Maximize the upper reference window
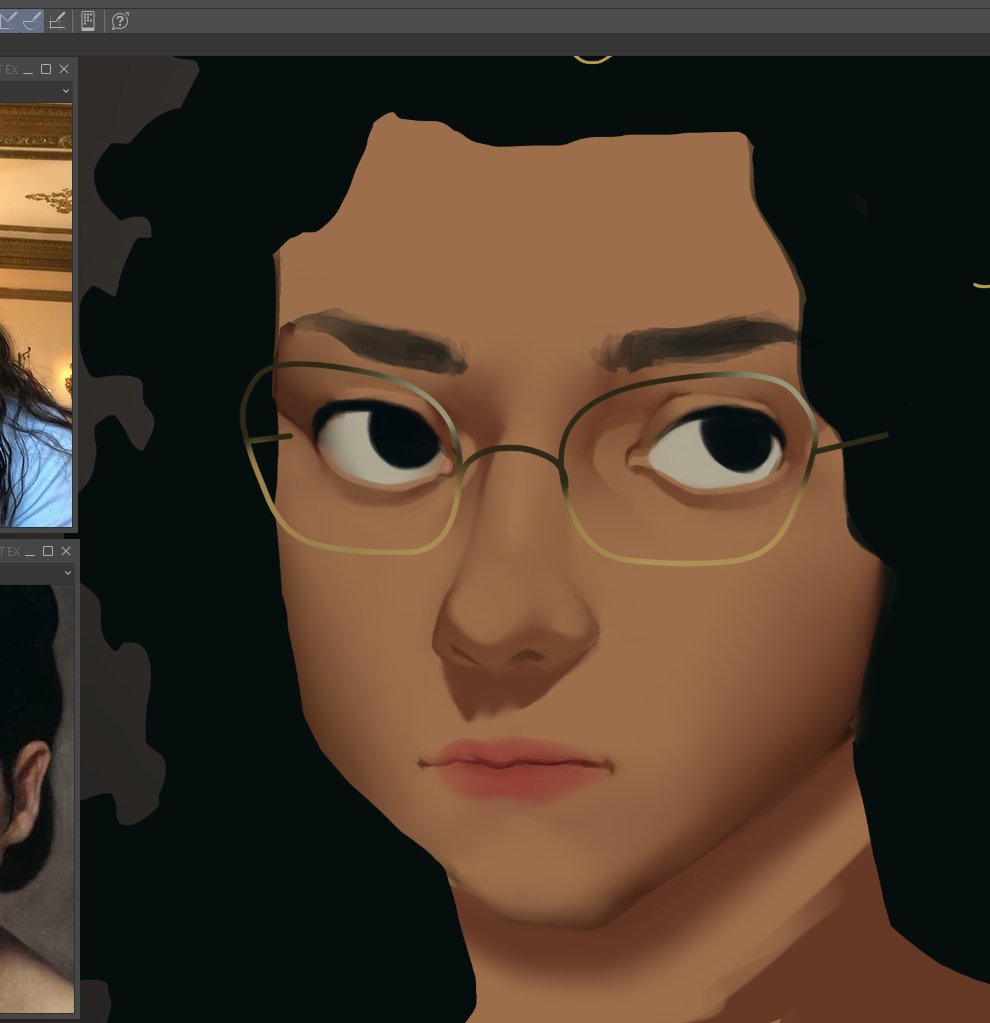 click(x=46, y=69)
